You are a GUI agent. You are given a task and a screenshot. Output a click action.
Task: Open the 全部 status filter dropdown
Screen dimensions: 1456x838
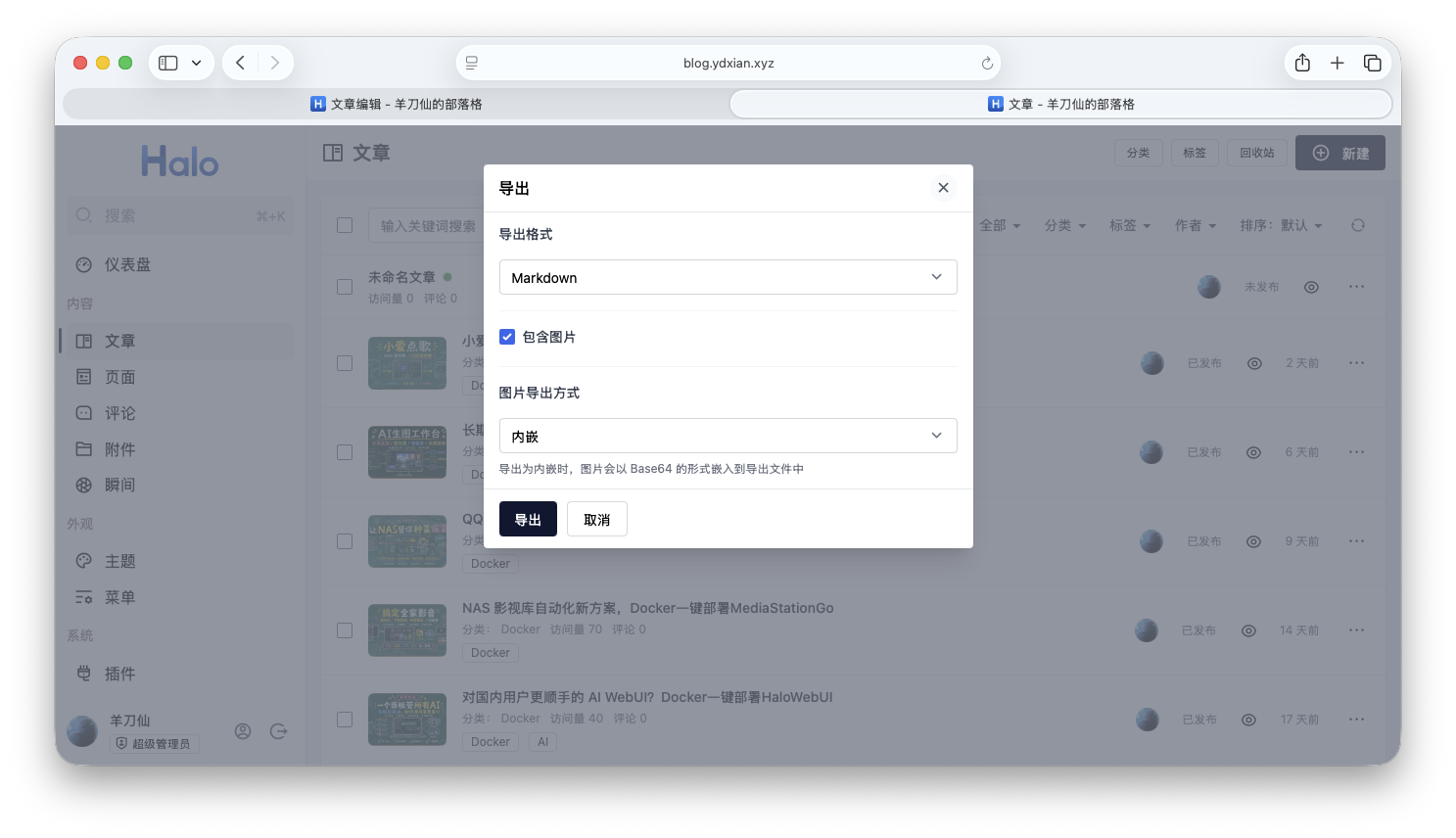click(1000, 225)
